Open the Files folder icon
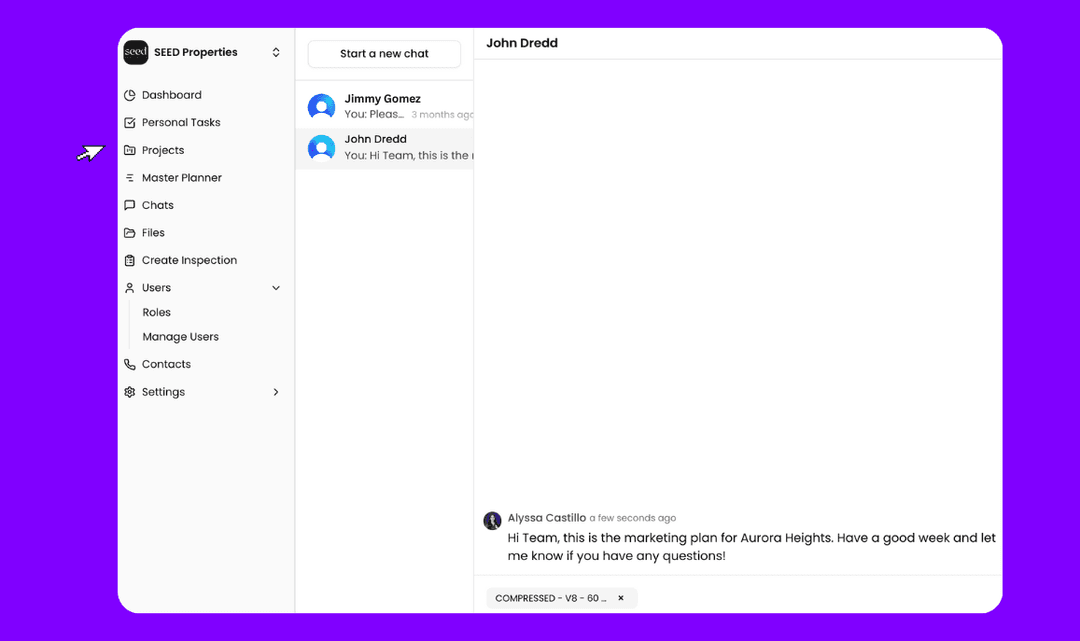Image resolution: width=1080 pixels, height=641 pixels. coord(130,233)
